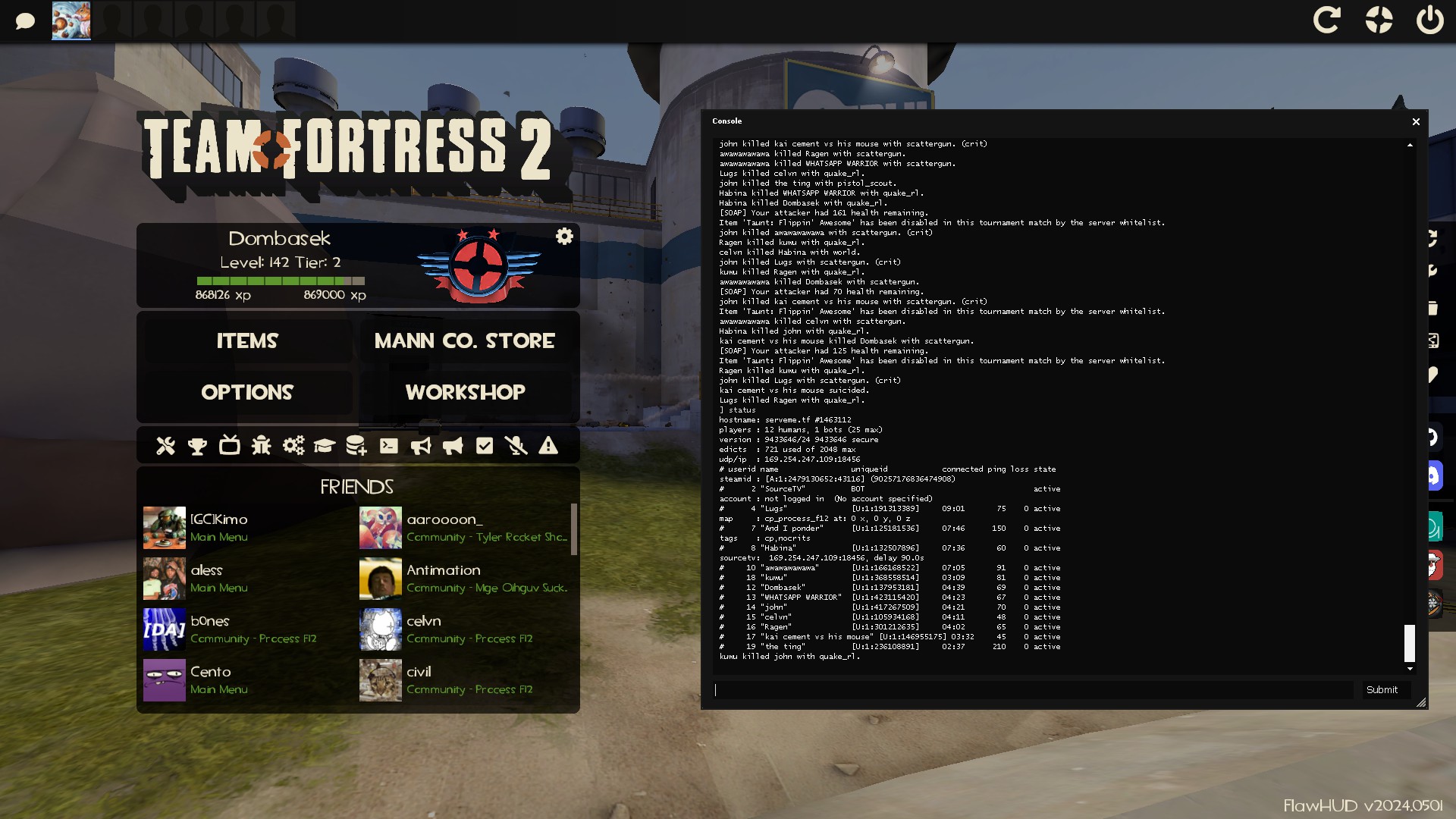Open profile settings via the gear icon

(564, 237)
